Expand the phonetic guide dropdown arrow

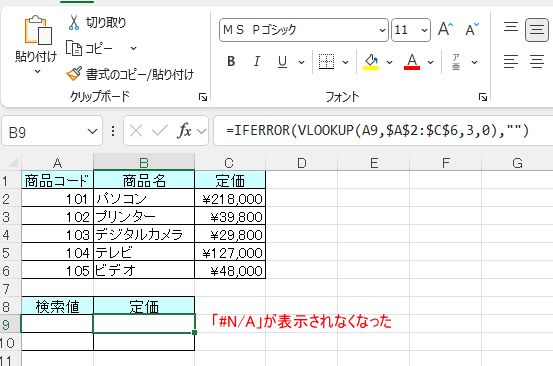pyautogui.click(x=475, y=62)
